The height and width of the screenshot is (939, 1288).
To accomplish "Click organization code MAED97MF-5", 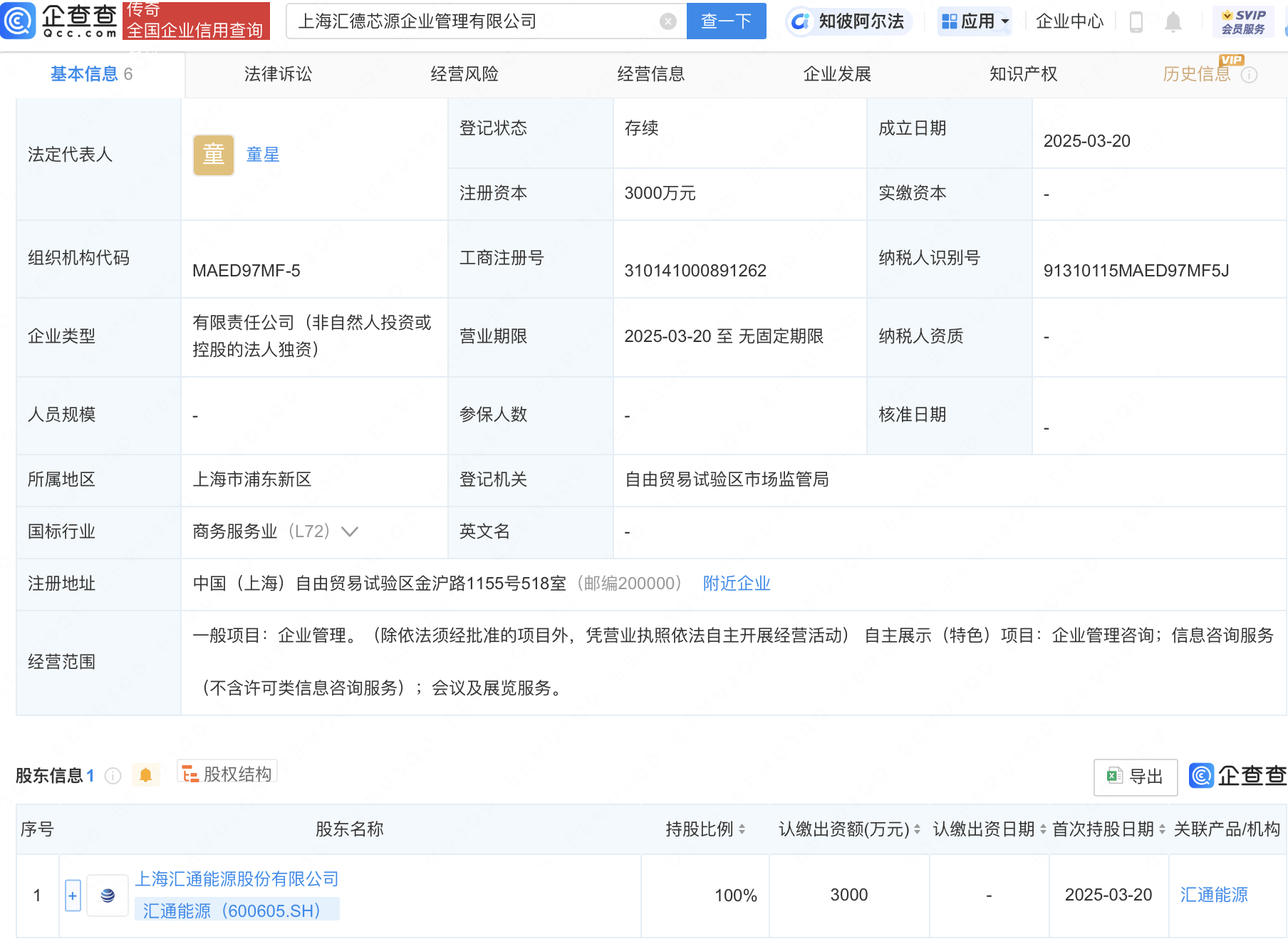I will tap(246, 271).
